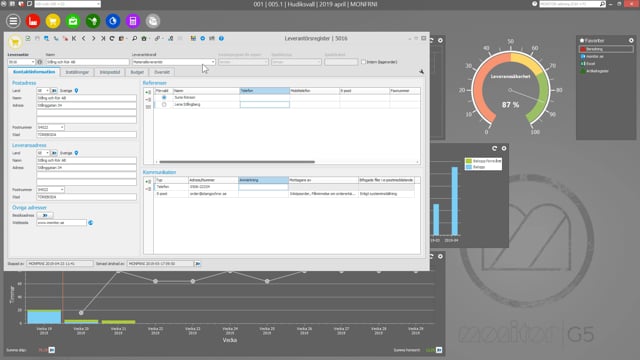Click Postadress Adress field
Viewport: 640px width, 360px height.
click(x=87, y=105)
